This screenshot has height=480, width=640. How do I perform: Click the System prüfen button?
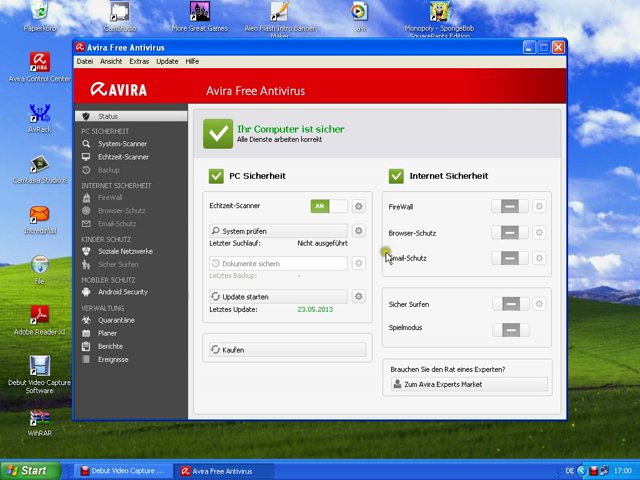point(278,231)
